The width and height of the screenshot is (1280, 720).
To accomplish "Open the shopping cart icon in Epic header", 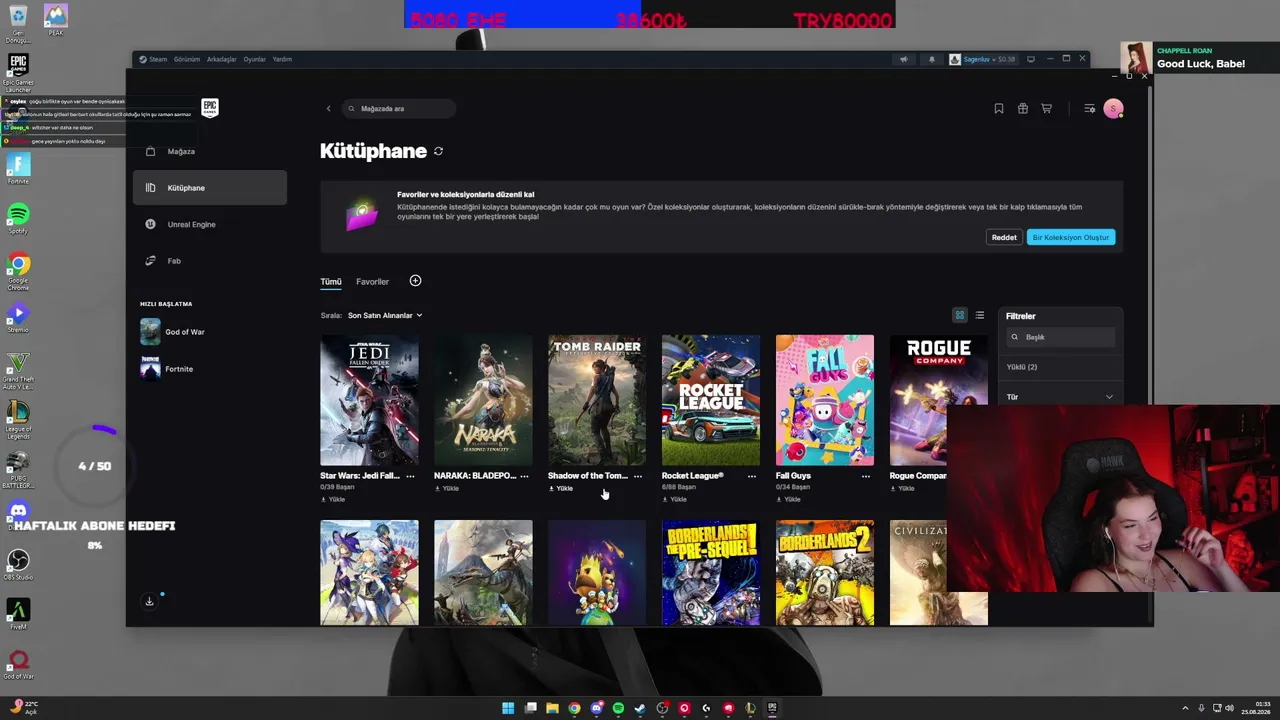I will coord(1047,108).
